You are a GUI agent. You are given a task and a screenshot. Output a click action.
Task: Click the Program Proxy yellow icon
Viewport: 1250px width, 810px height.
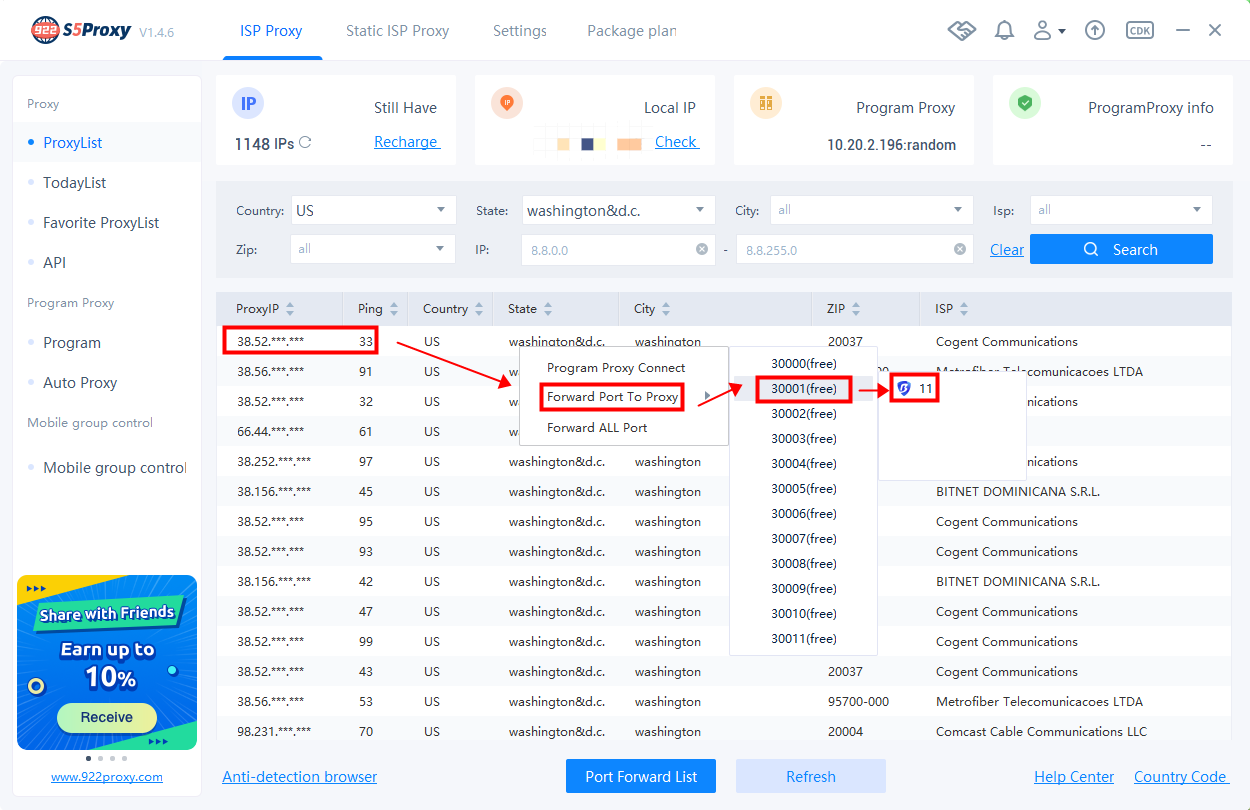pyautogui.click(x=766, y=103)
